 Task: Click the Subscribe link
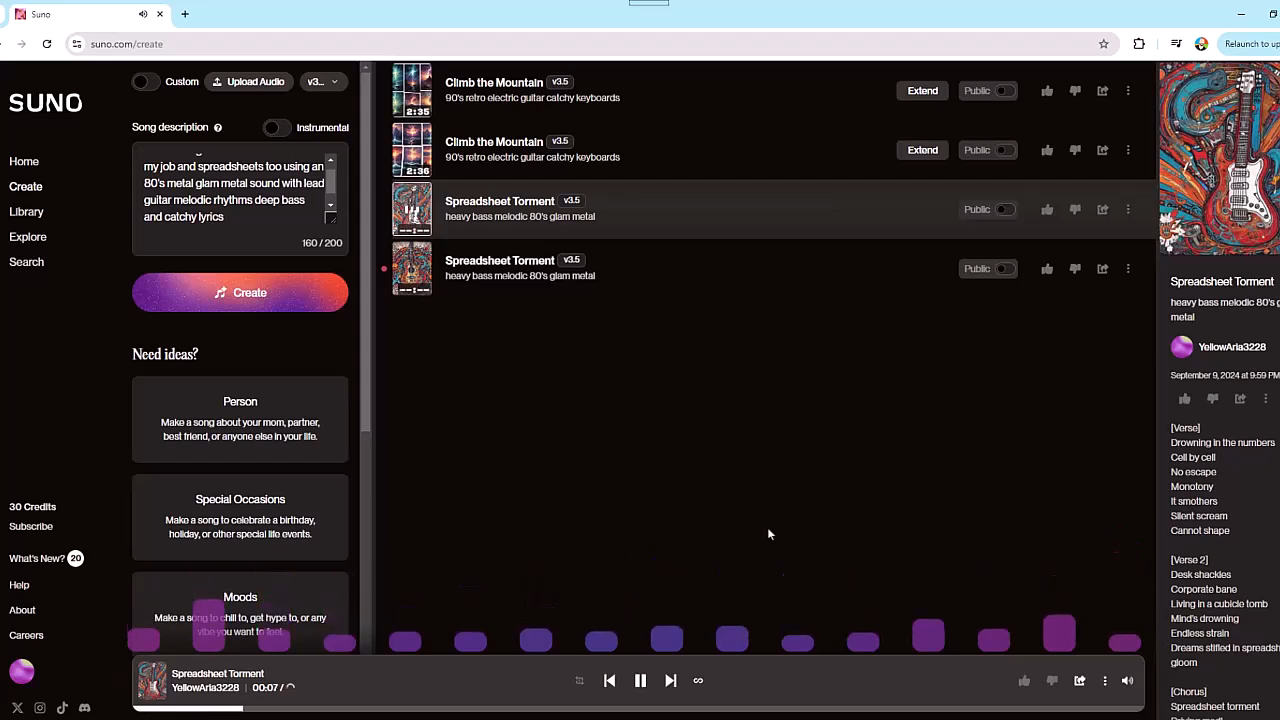31,527
